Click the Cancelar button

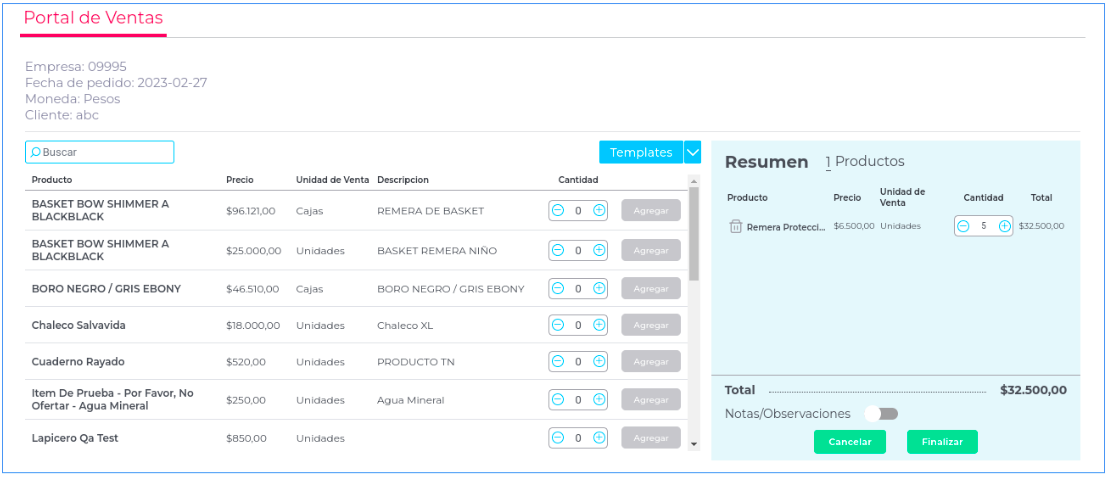(x=850, y=442)
